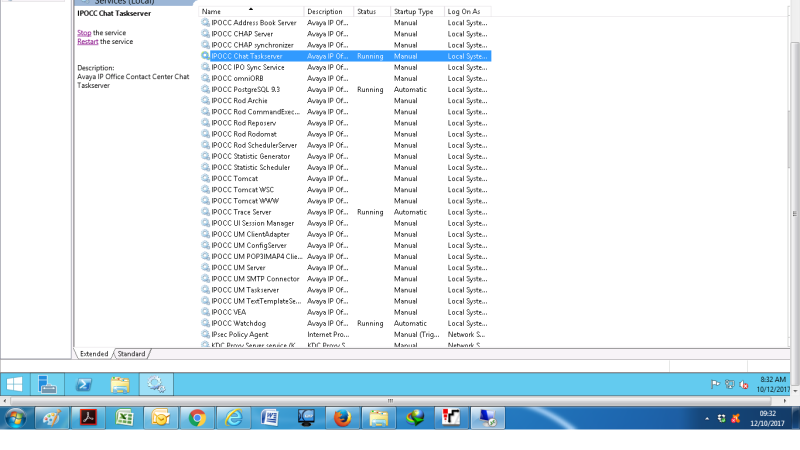Launch Internet Explorer from local taskbar
The height and width of the screenshot is (450, 800).
234,418
